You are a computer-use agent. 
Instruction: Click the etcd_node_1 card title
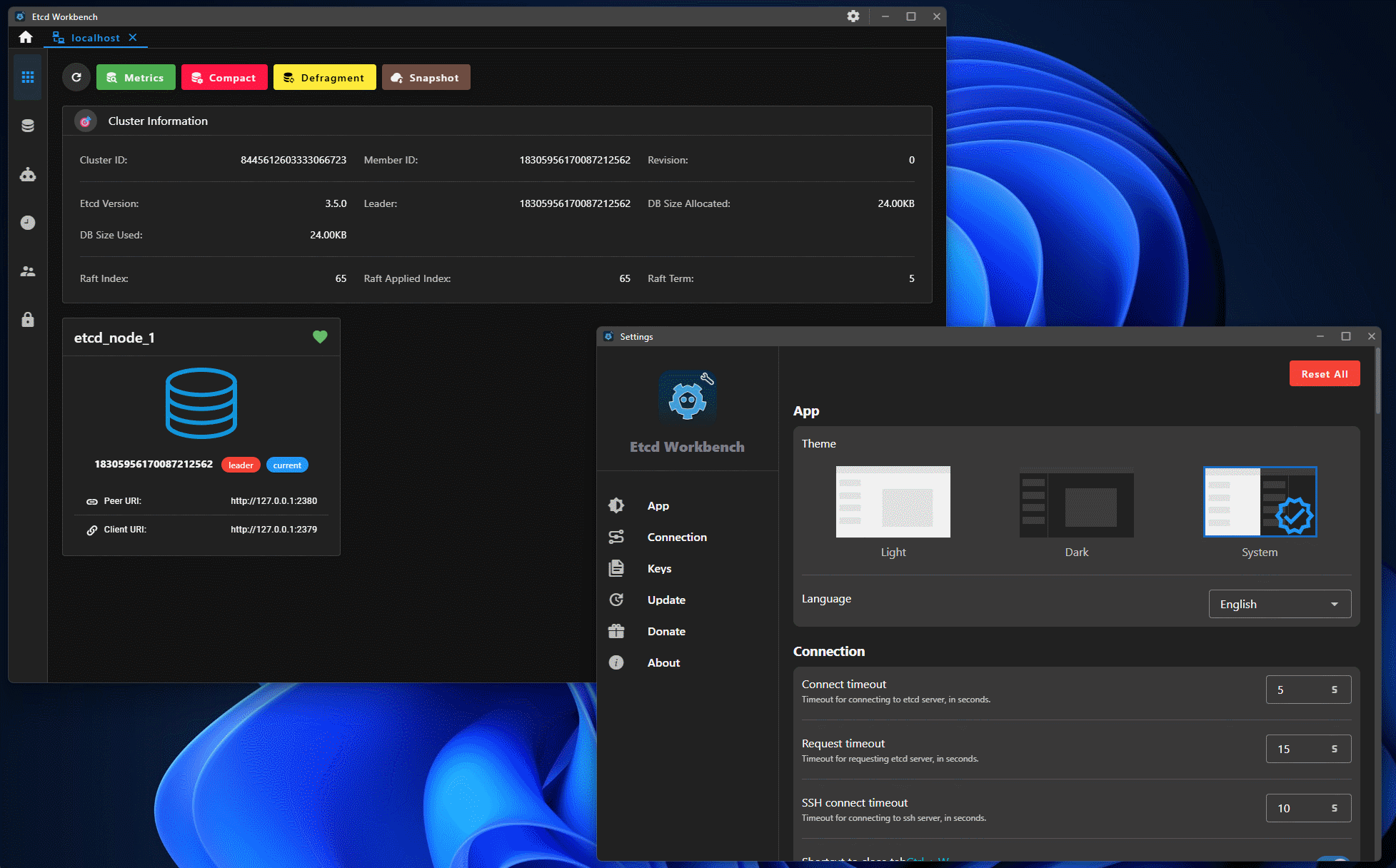pyautogui.click(x=114, y=338)
